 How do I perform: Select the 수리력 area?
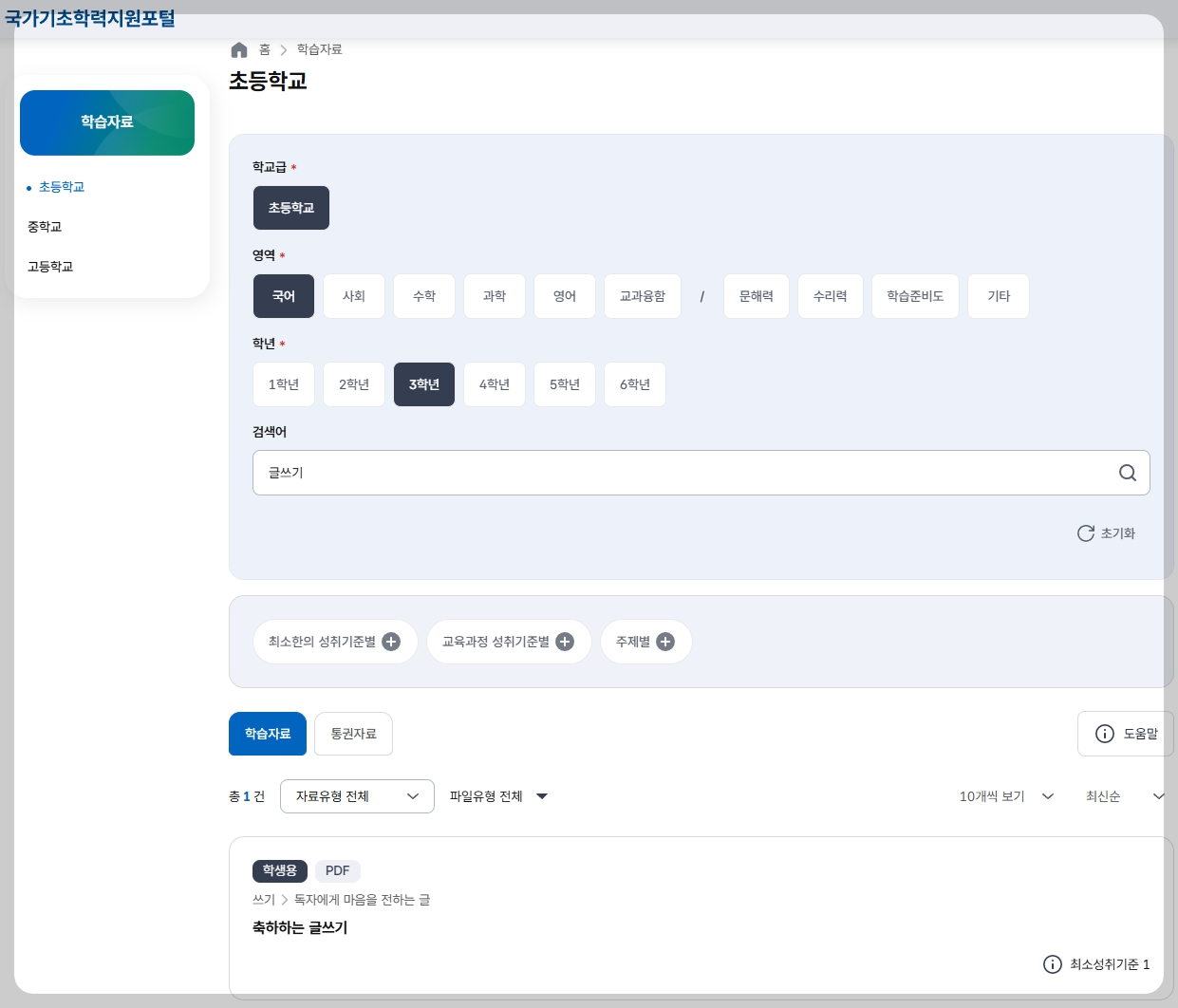click(831, 296)
